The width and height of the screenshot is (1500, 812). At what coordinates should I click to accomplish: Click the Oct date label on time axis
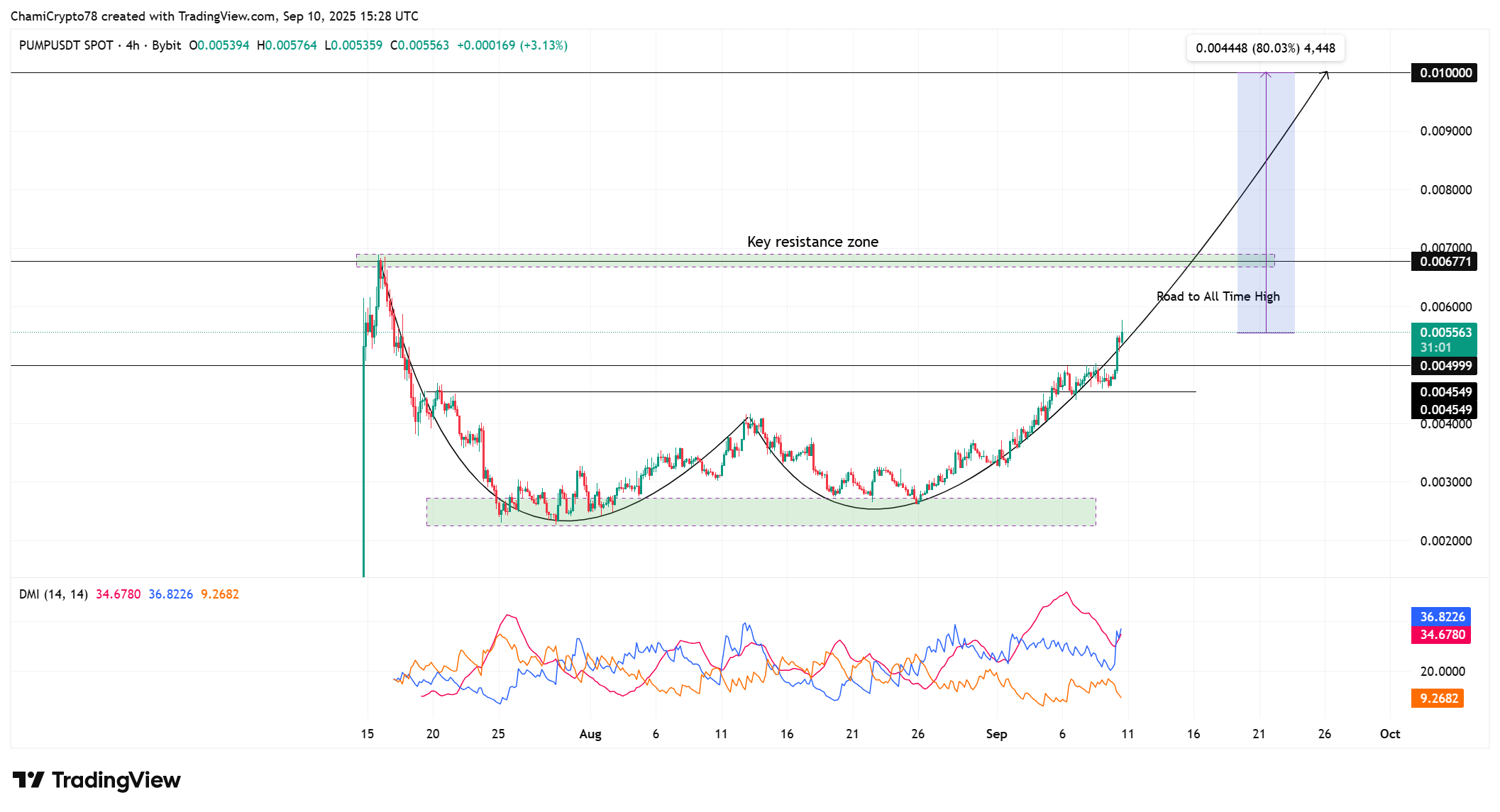click(x=1389, y=734)
